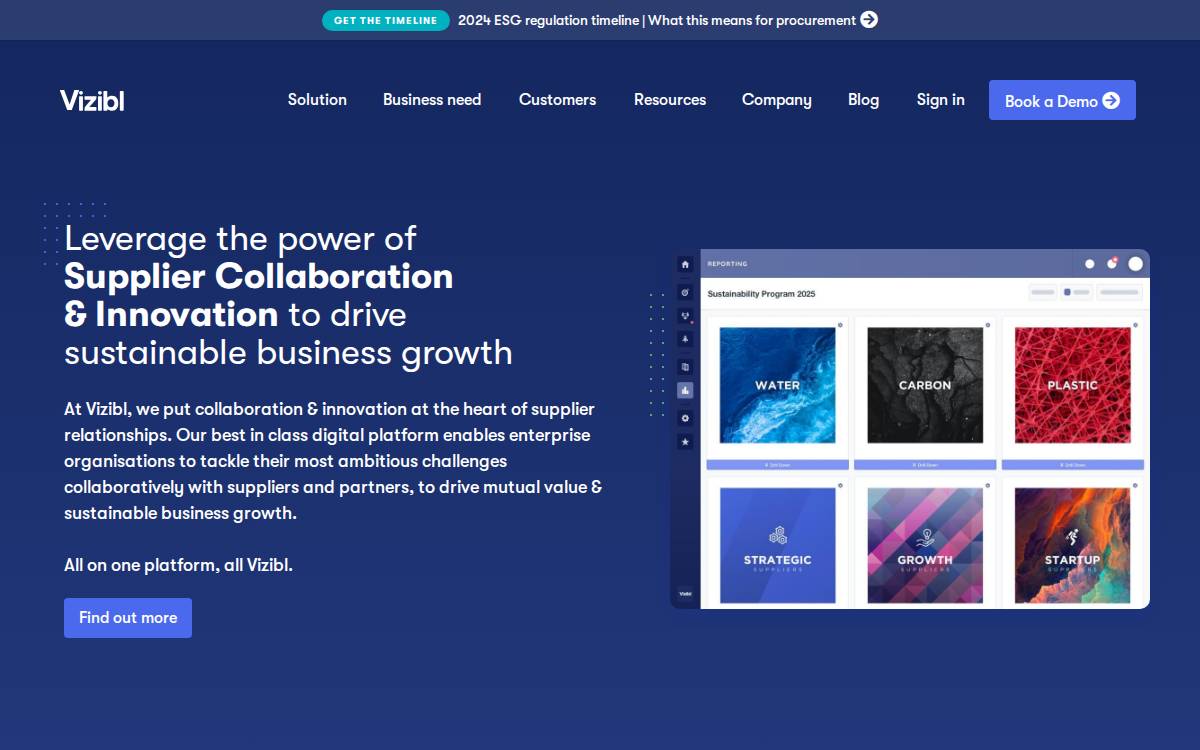The image size is (1200, 750).
Task: Select the star icon in the dashboard sidebar
Action: 685,441
